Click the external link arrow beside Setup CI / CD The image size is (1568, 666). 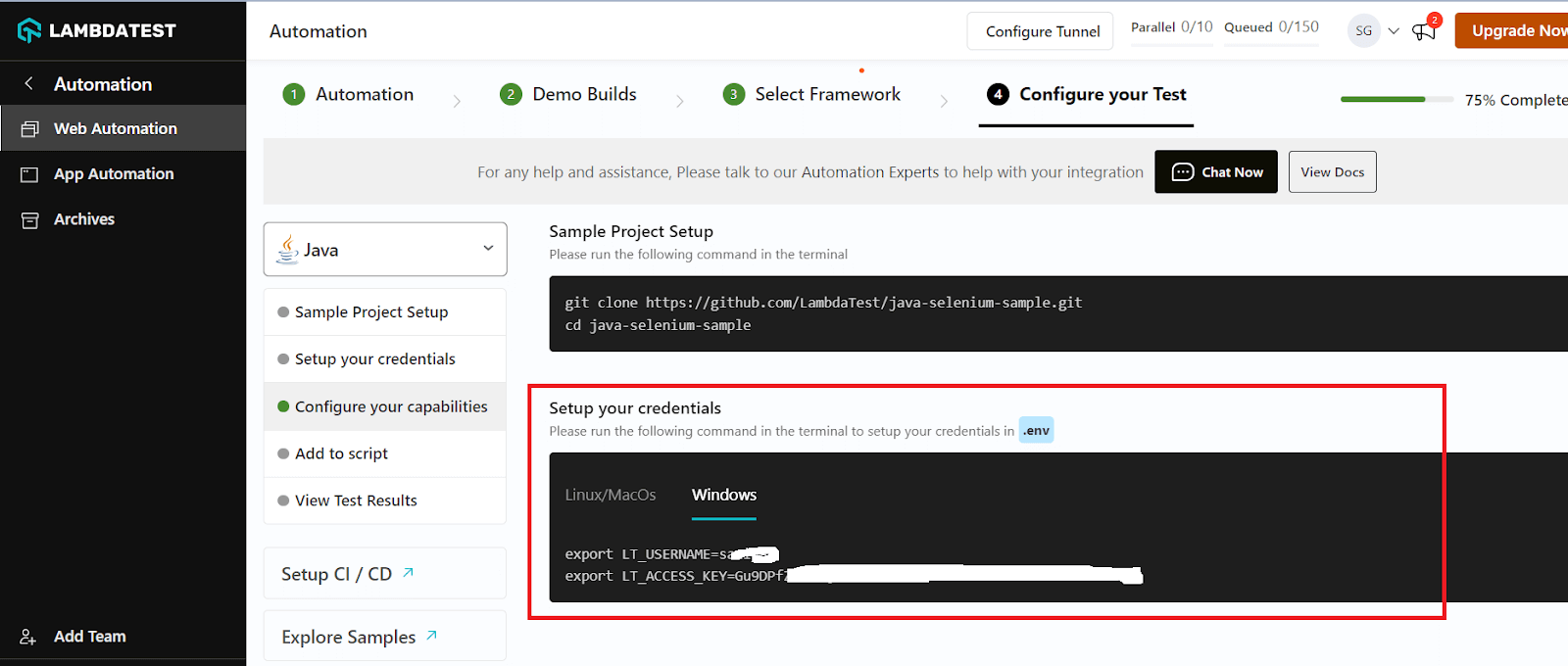[x=409, y=572]
